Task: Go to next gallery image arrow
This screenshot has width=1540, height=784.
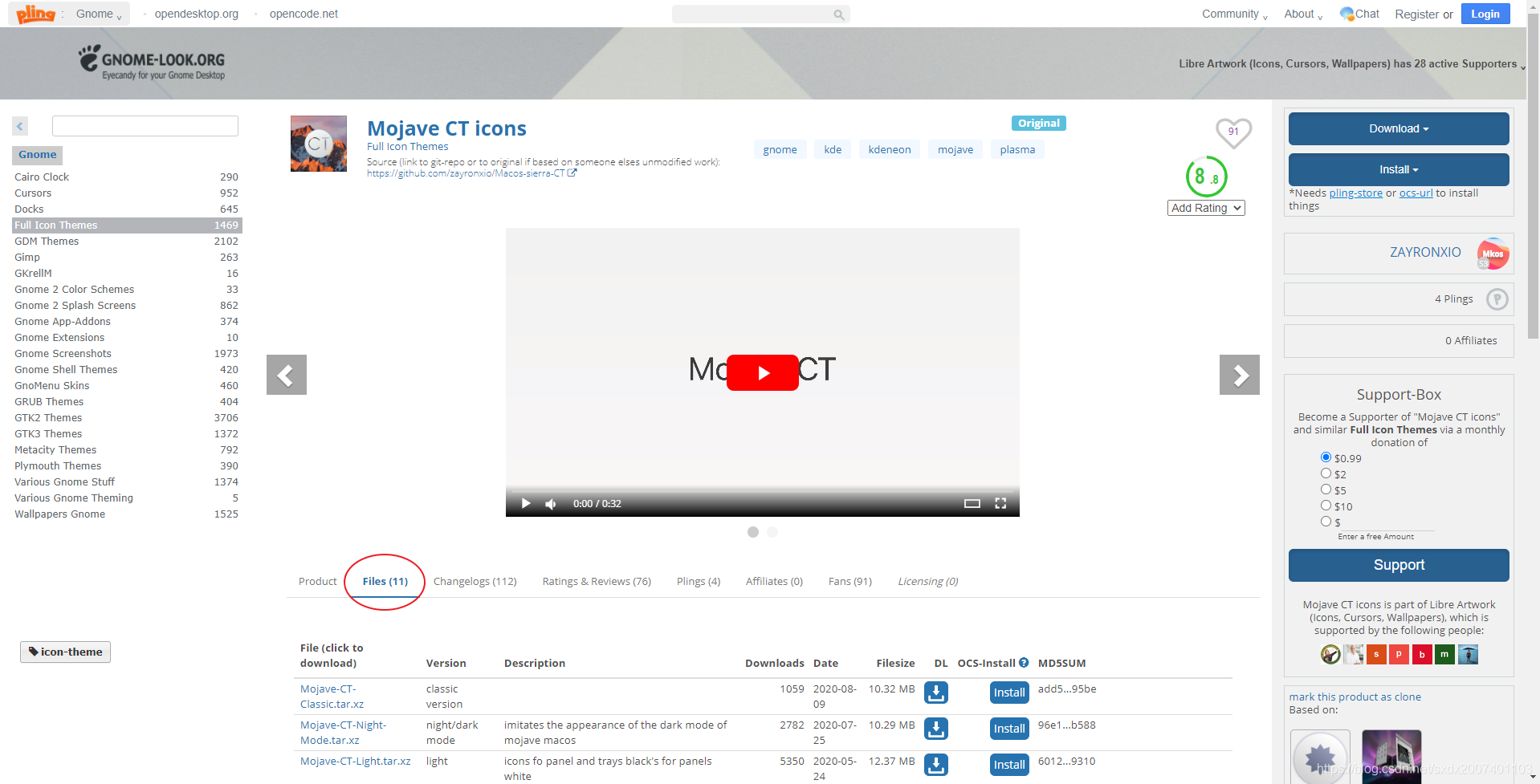Action: click(x=1240, y=375)
